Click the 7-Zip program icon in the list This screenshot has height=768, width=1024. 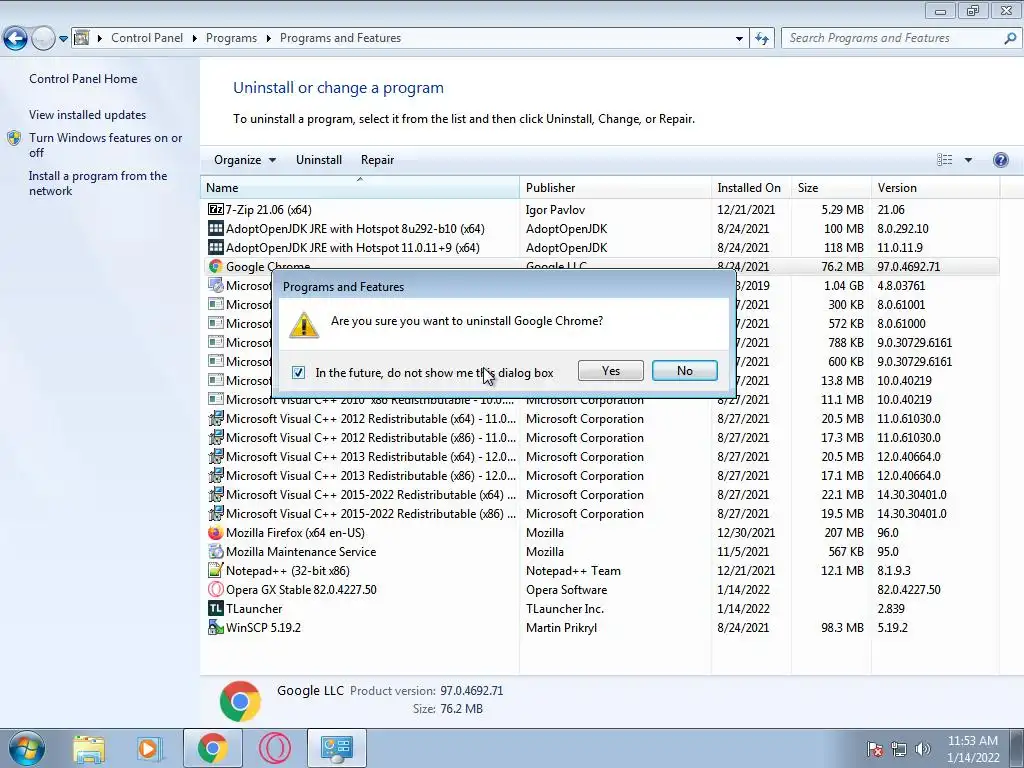[216, 210]
